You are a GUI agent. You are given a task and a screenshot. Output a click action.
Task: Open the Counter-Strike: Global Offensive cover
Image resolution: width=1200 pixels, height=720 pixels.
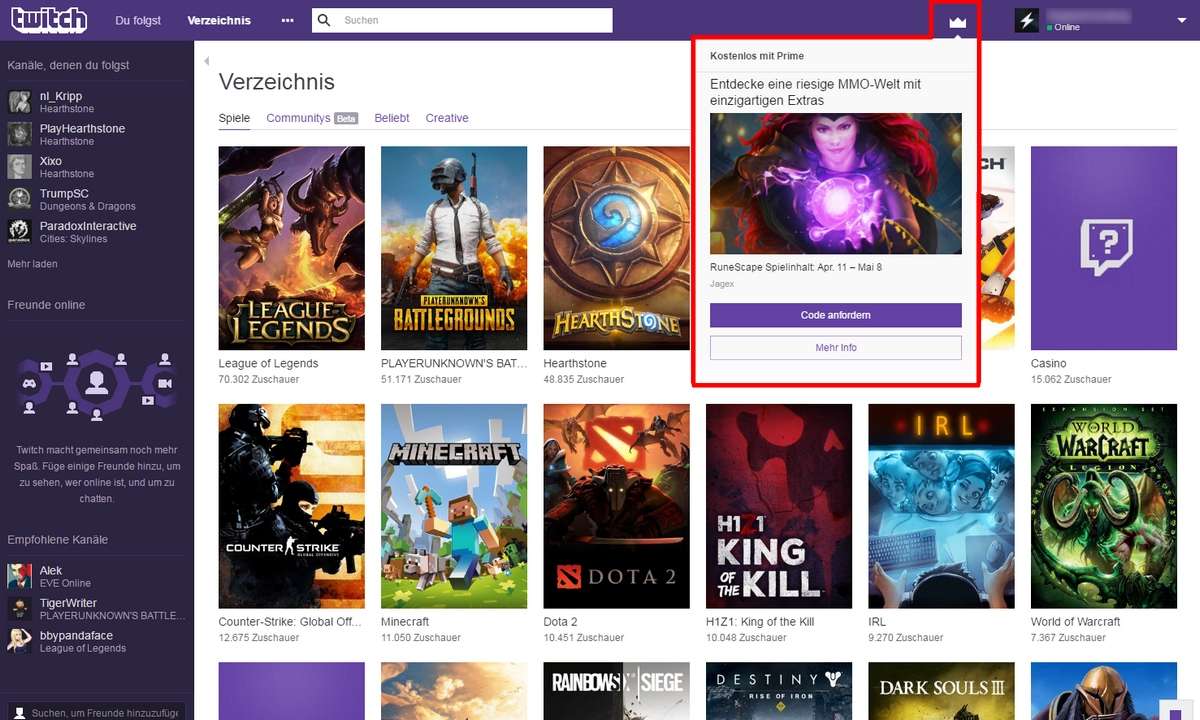point(292,506)
